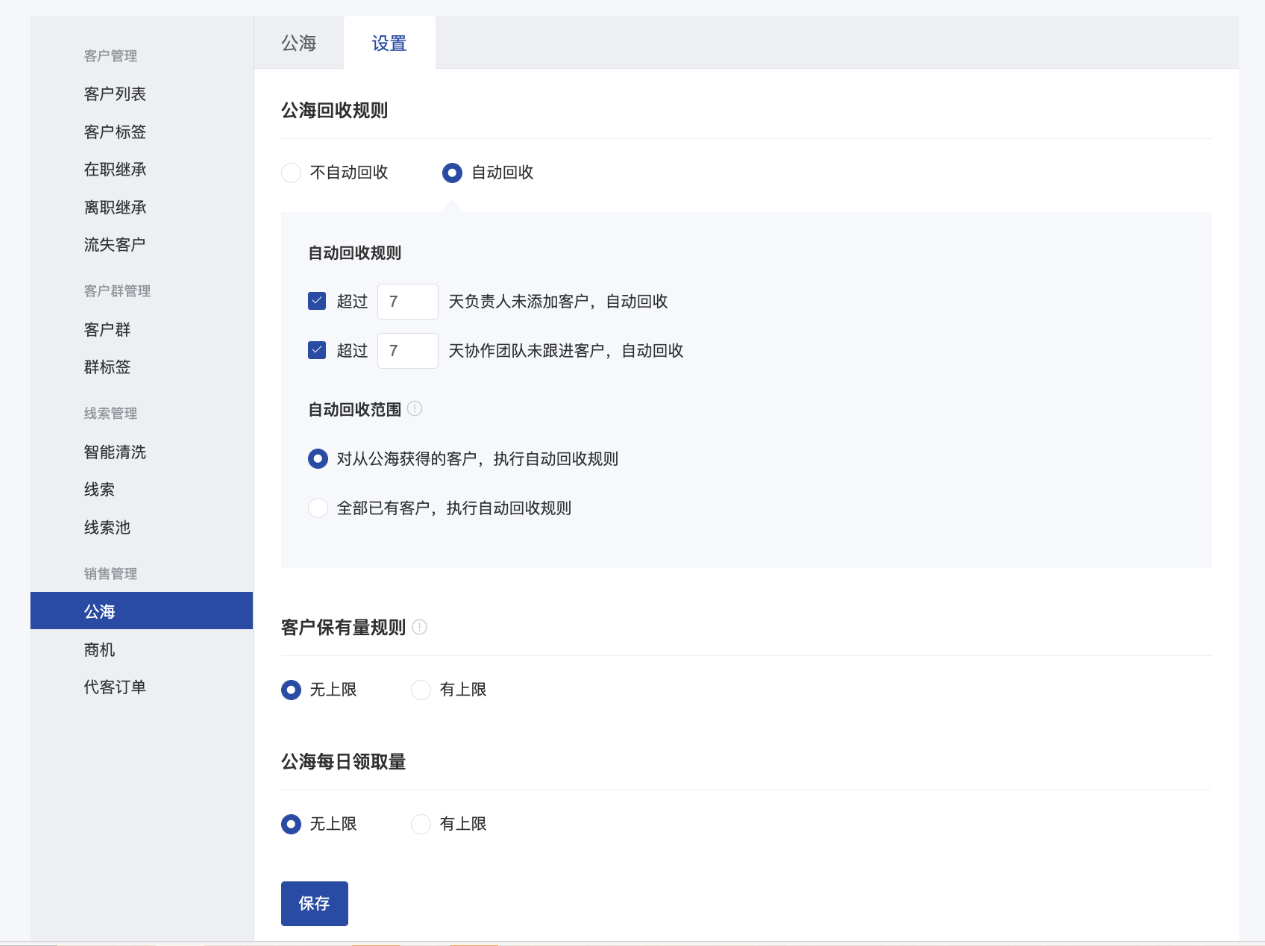Open the info icon beside 自动回收范围

pyautogui.click(x=415, y=409)
